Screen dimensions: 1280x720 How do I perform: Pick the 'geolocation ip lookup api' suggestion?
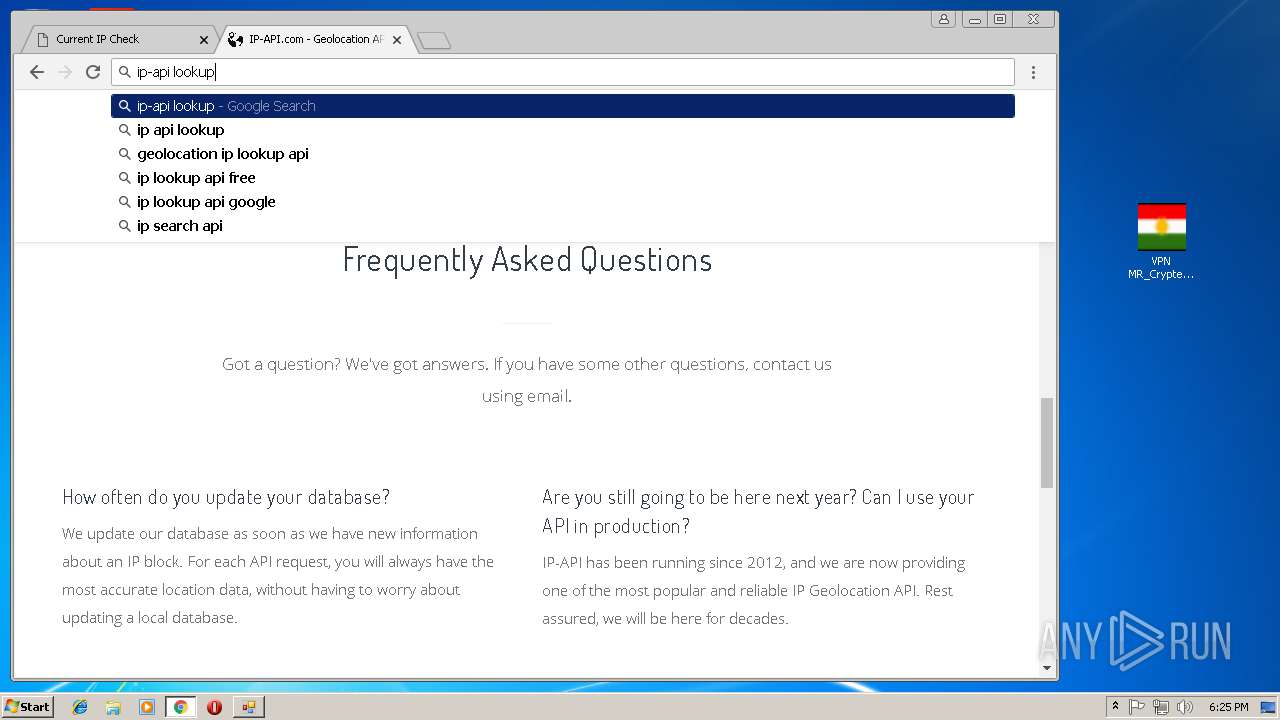tap(563, 154)
